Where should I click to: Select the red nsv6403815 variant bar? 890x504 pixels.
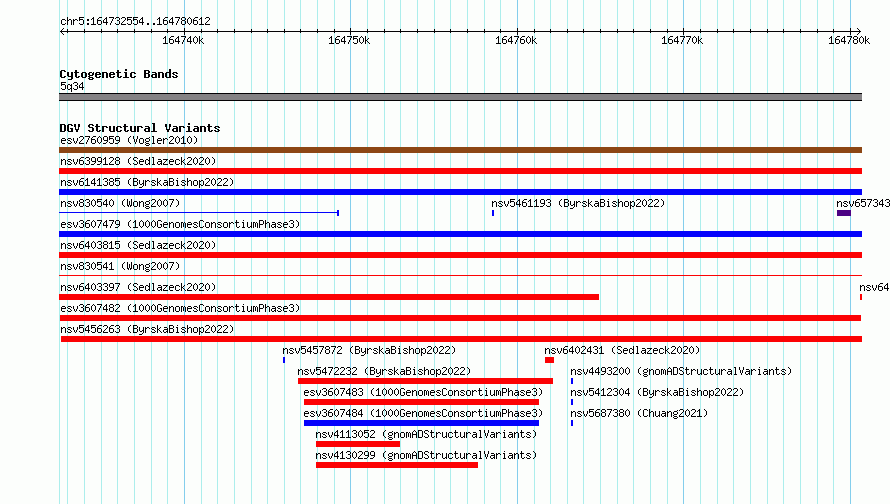coord(460,255)
